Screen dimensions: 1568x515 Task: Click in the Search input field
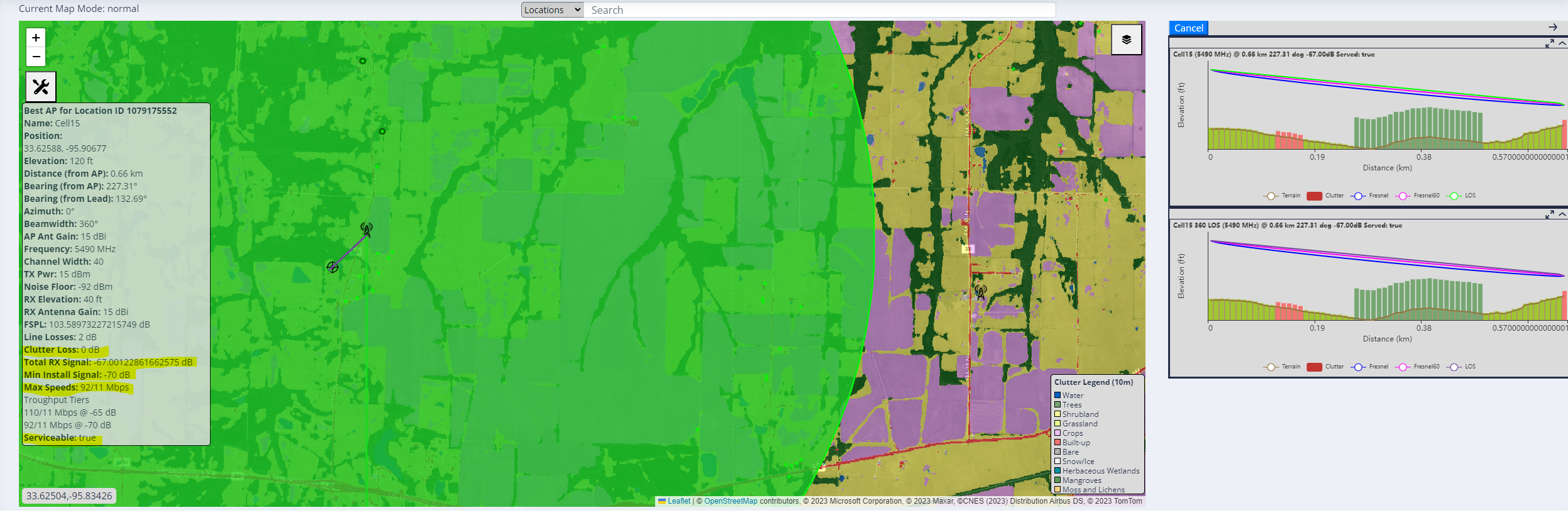coord(819,10)
